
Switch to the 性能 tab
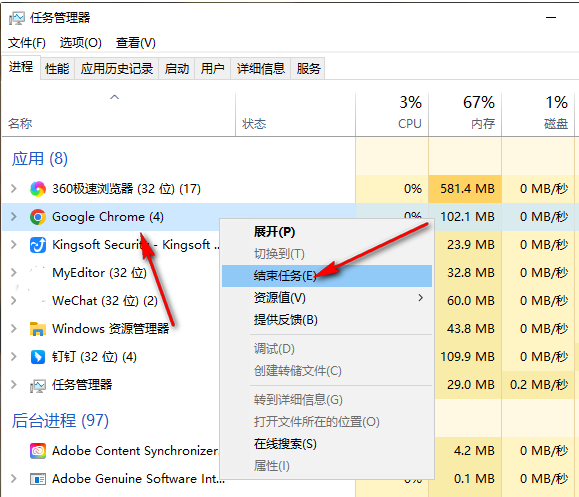click(57, 69)
